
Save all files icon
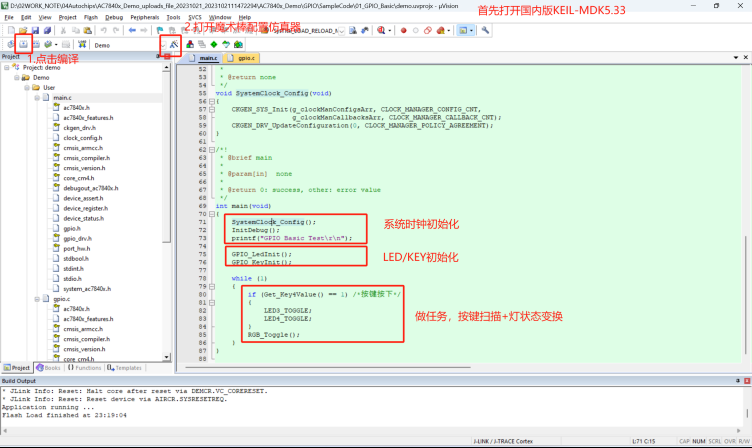click(47, 30)
